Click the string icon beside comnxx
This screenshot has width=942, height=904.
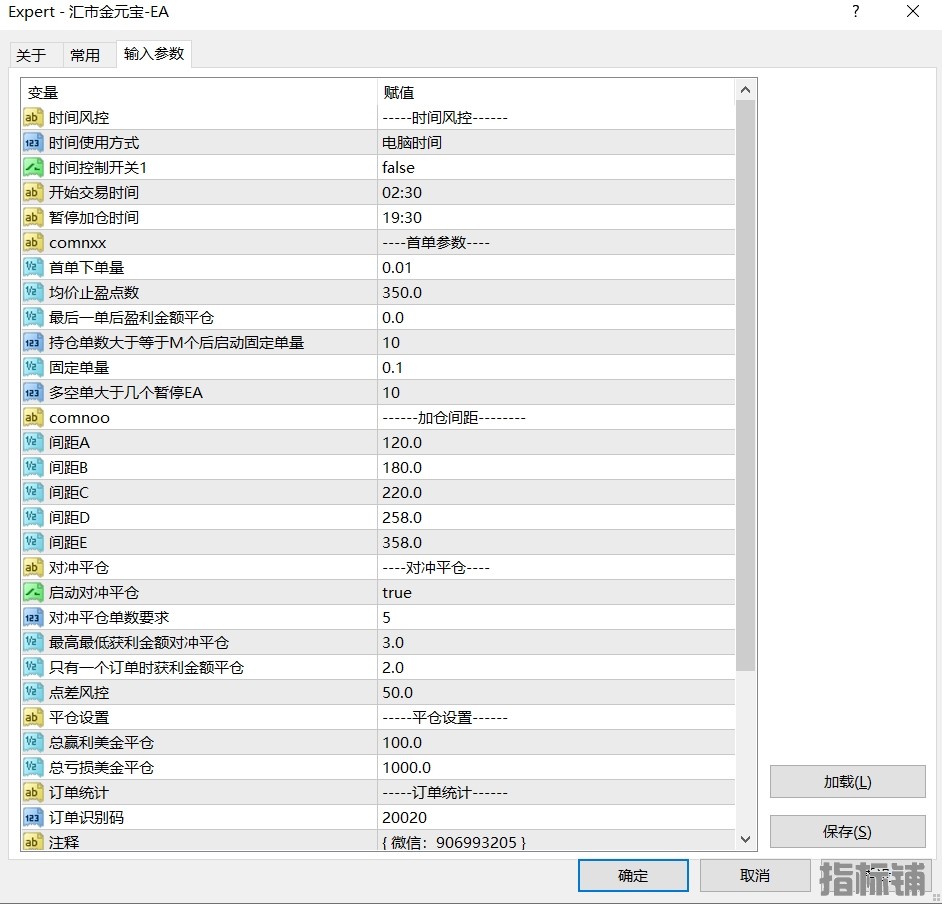(x=33, y=243)
